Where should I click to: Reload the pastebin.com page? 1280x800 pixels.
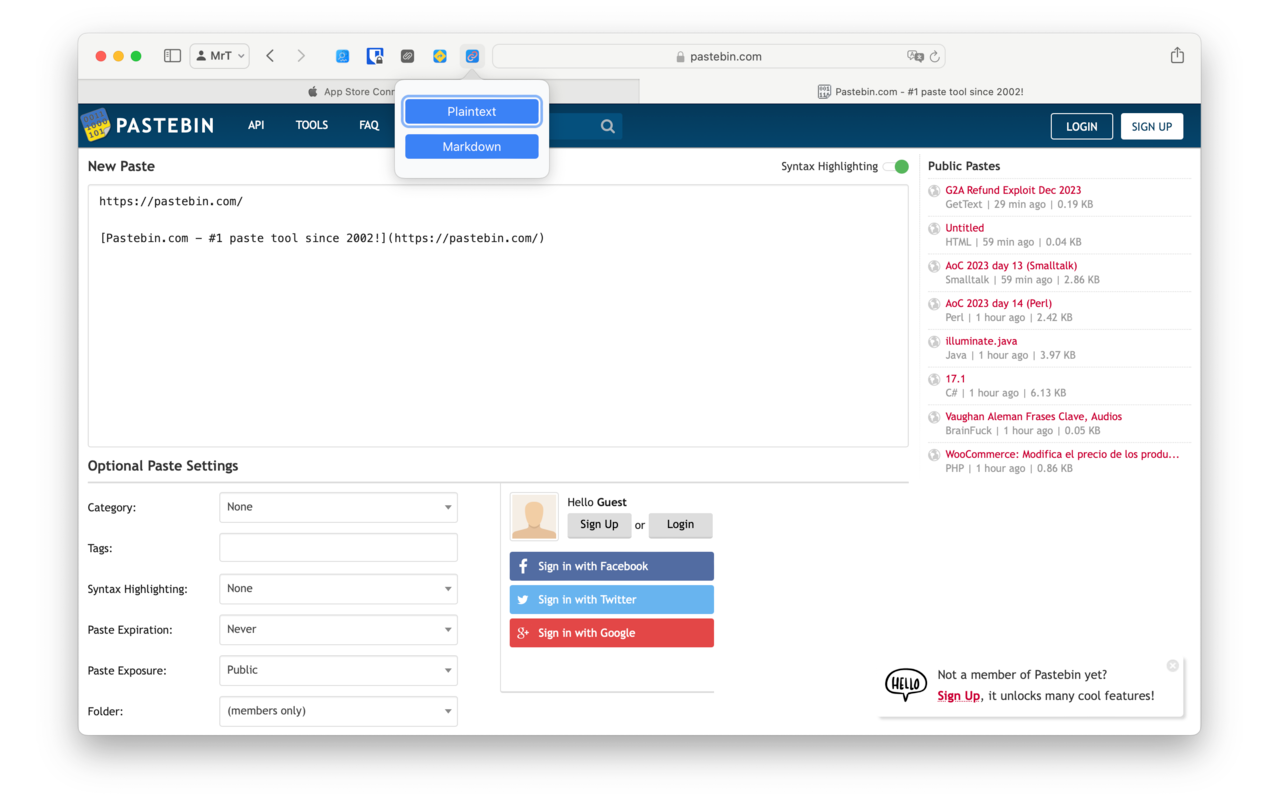pos(935,56)
